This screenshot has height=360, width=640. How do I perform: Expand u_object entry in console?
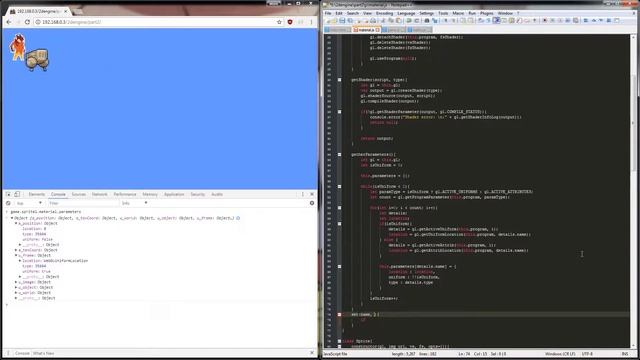pyautogui.click(x=16, y=287)
